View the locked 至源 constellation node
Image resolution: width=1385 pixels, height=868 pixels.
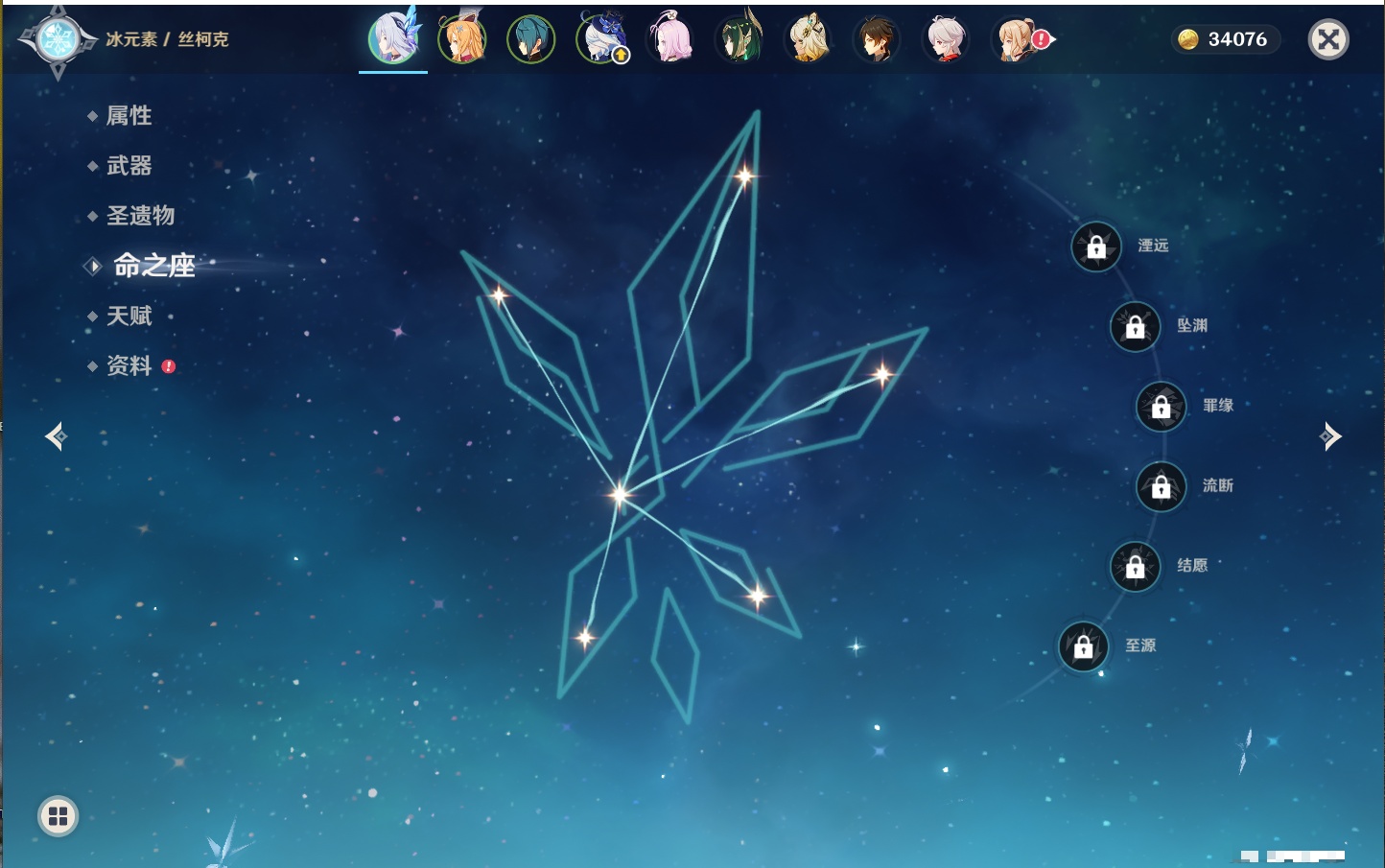click(1084, 646)
